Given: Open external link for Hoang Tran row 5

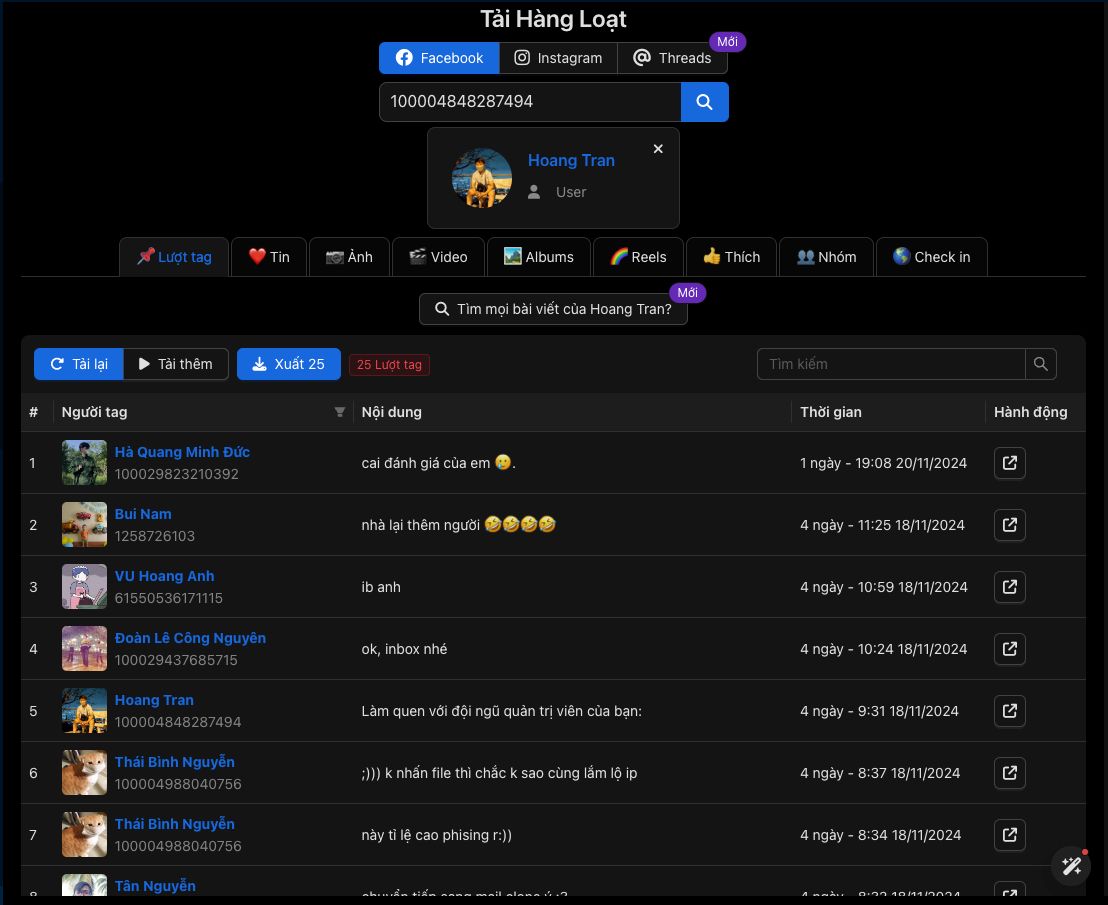Looking at the screenshot, I should pos(1010,711).
